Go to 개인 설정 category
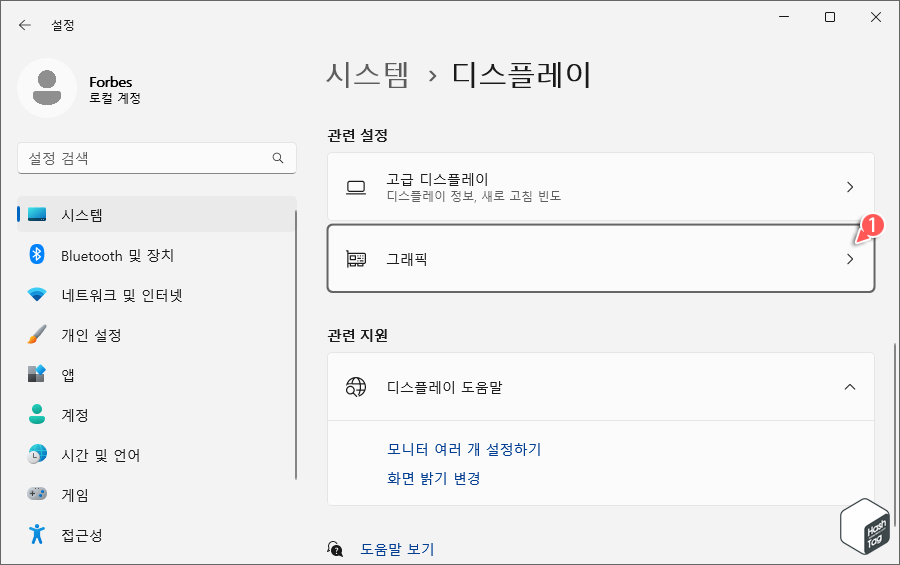Image resolution: width=900 pixels, height=565 pixels. click(x=157, y=334)
